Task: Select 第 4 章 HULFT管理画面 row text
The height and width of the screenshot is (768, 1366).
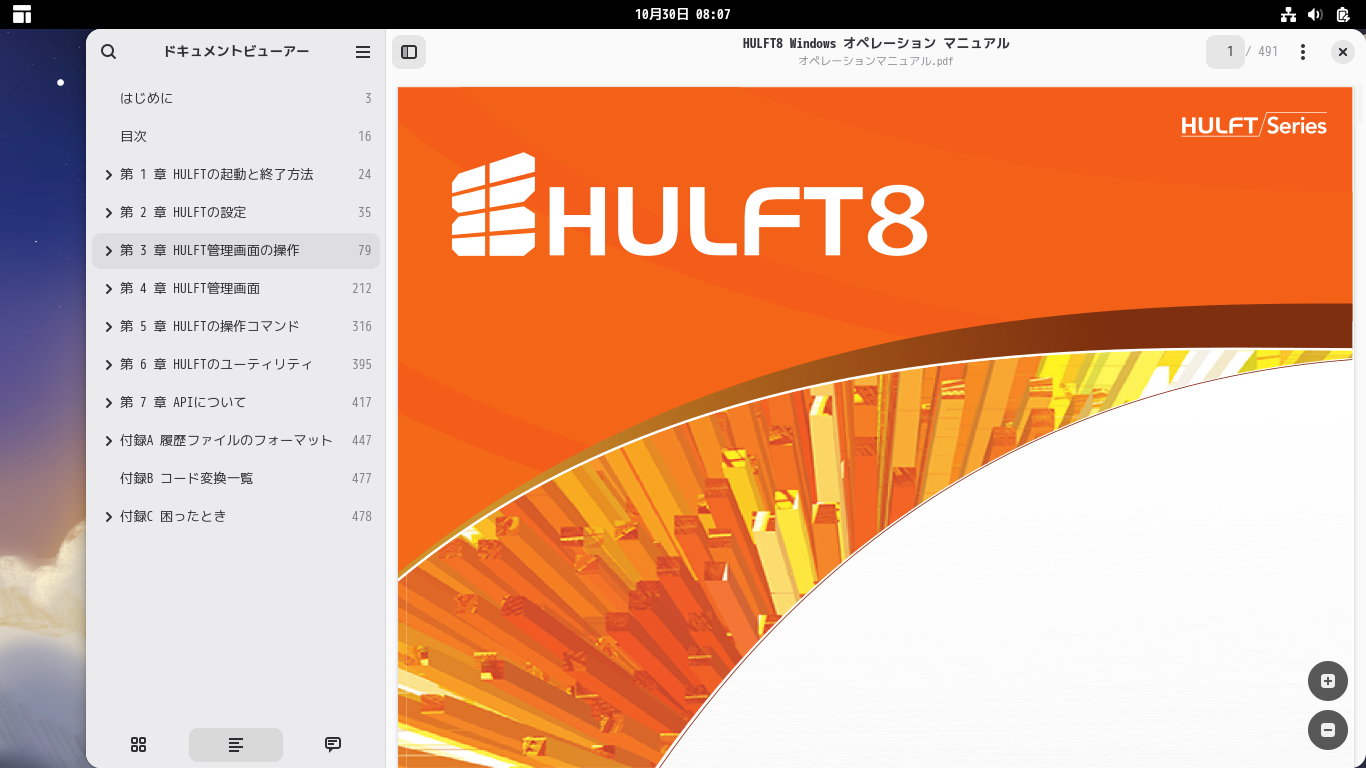Action: click(190, 288)
